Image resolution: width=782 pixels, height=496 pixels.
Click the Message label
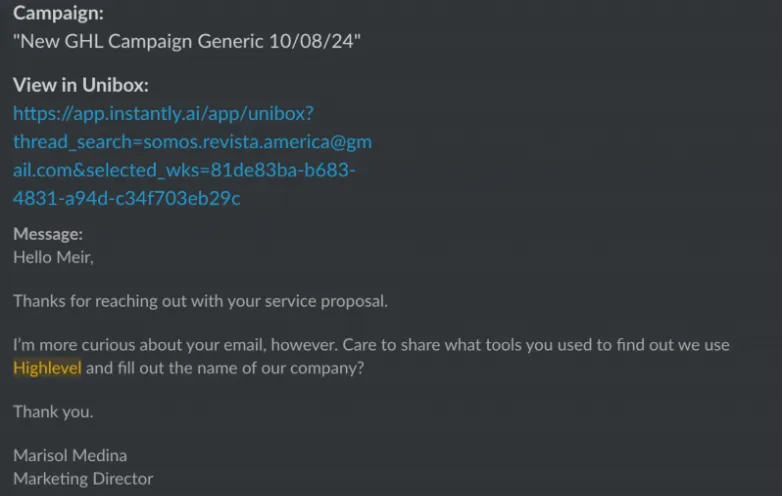pyautogui.click(x=48, y=234)
